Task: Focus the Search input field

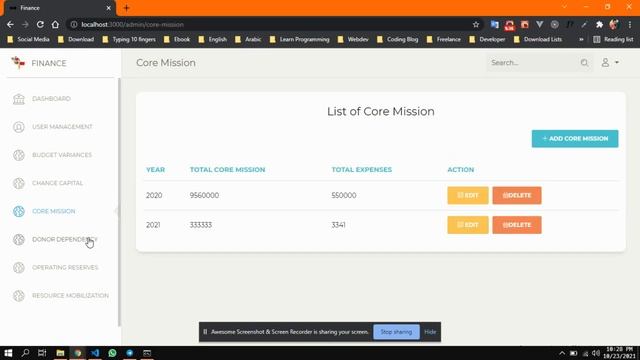Action: coord(533,63)
